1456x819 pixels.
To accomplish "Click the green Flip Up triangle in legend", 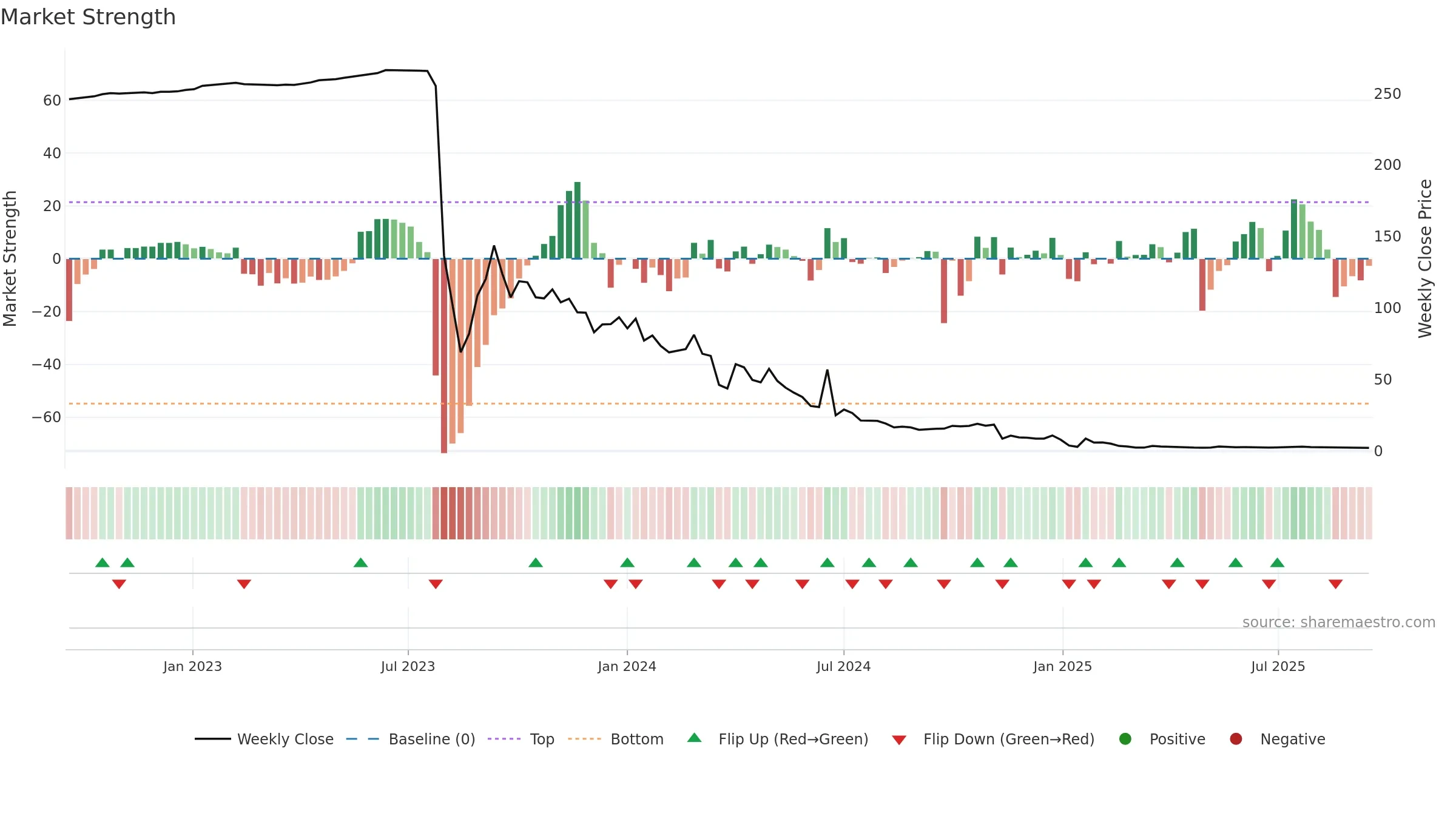I will [x=694, y=738].
